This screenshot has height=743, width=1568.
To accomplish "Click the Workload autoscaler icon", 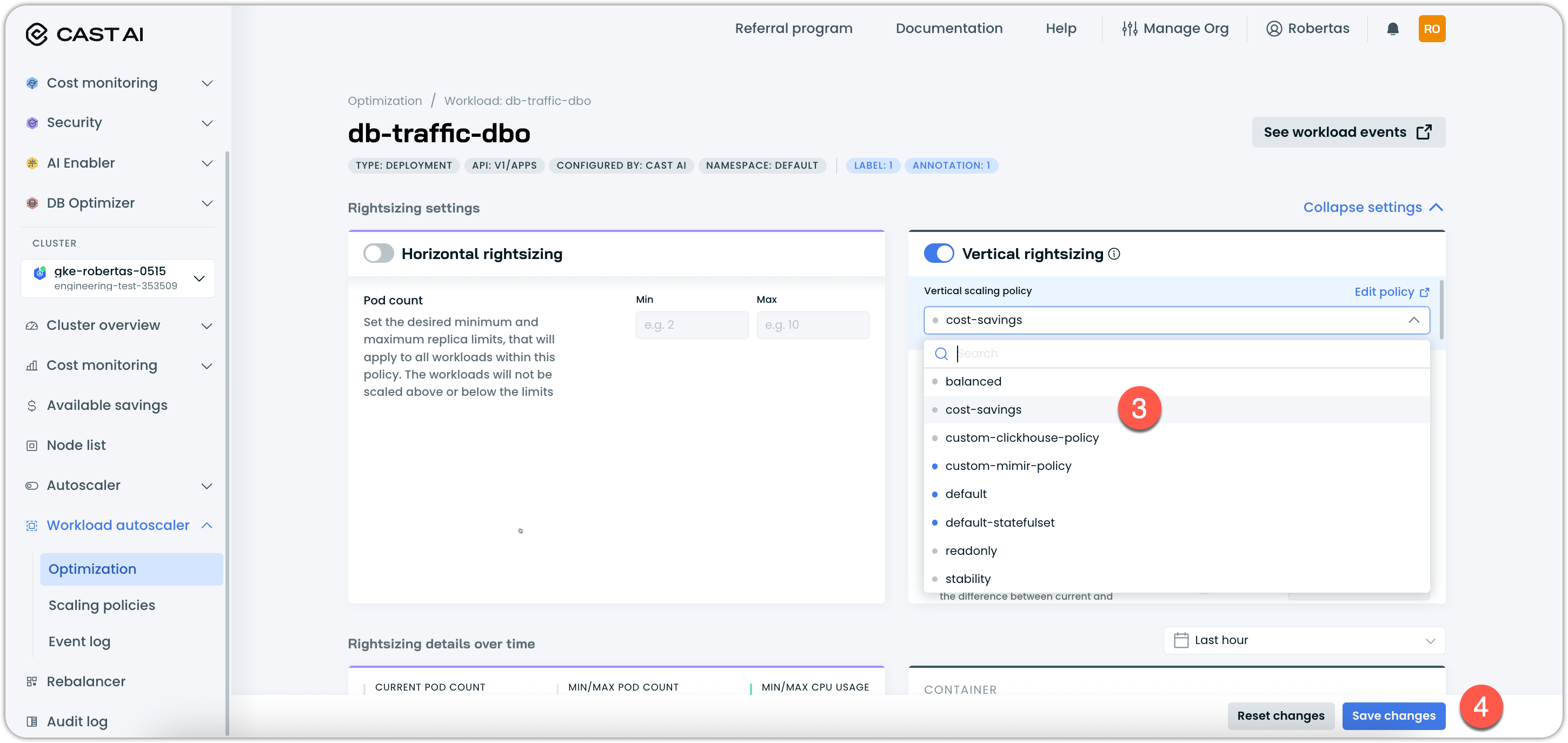I will [32, 525].
